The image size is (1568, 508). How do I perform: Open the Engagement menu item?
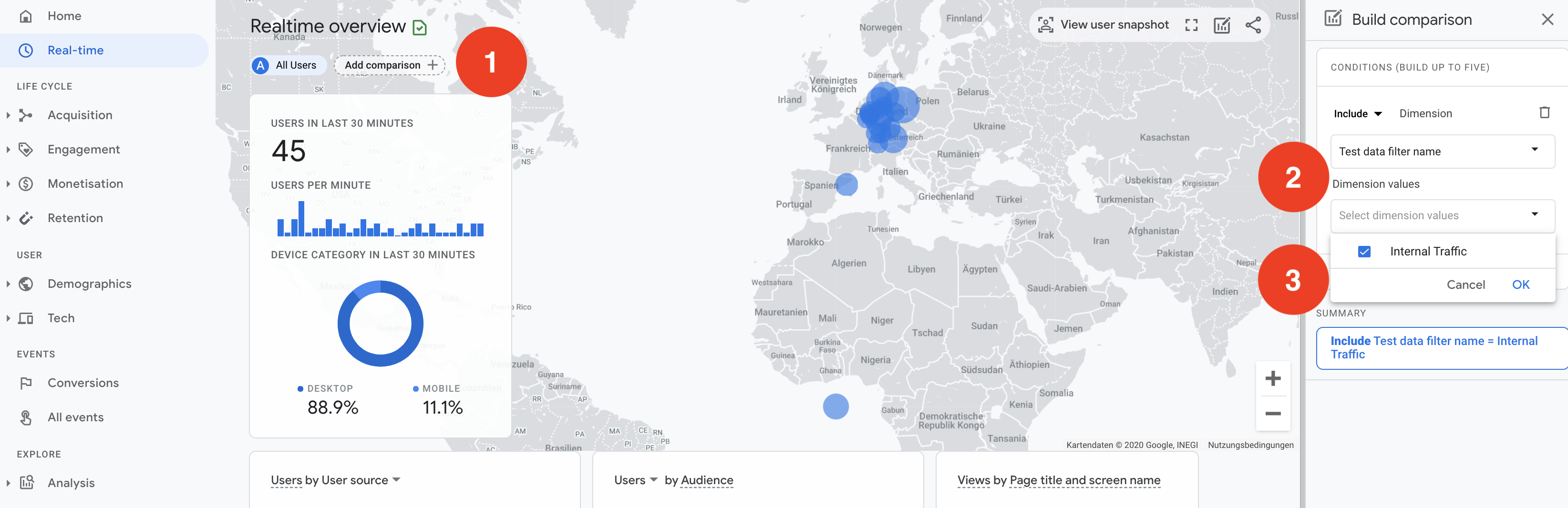coord(83,150)
